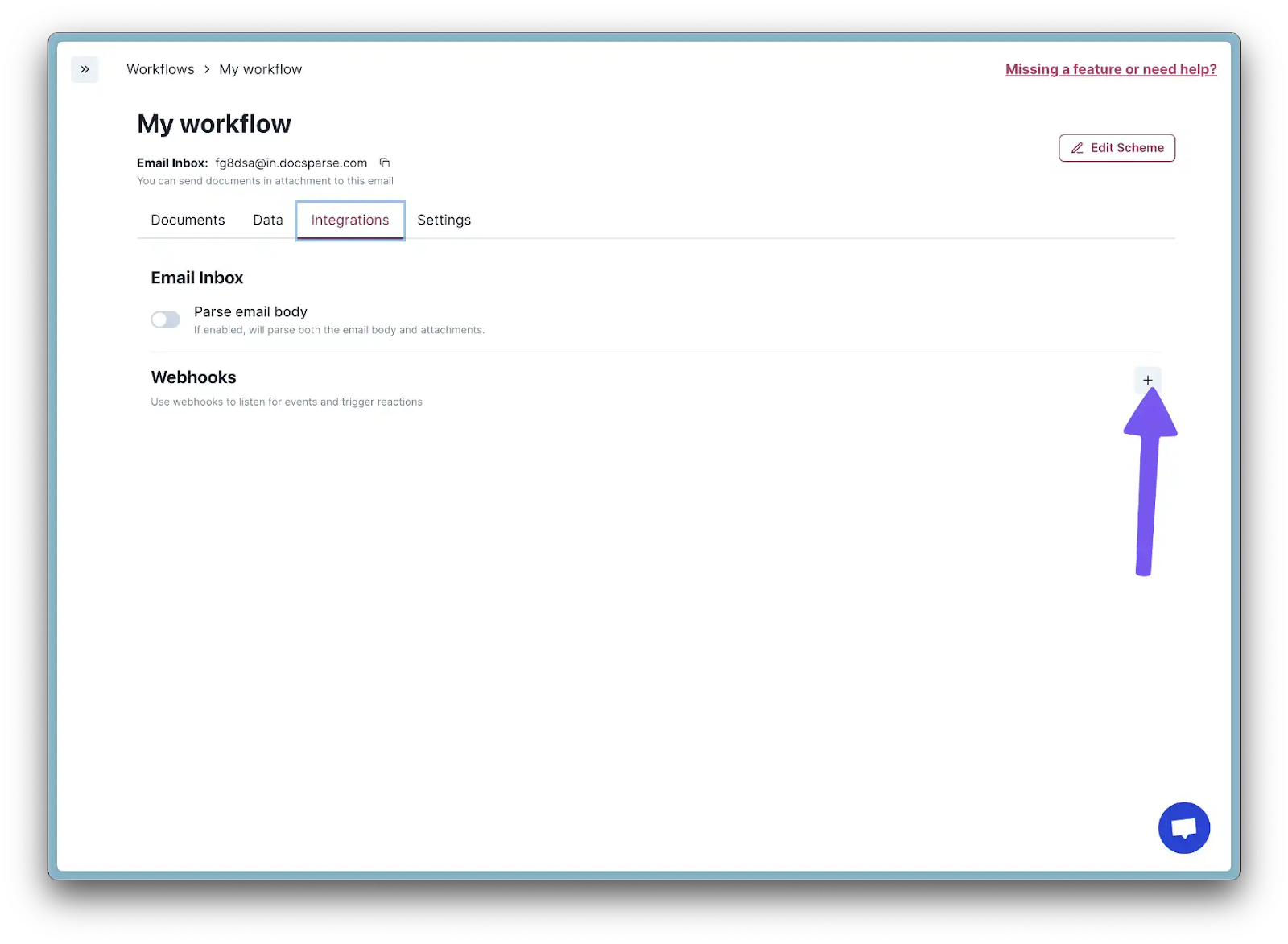Copy the email inbox address
The width and height of the screenshot is (1288, 944).
coord(385,163)
